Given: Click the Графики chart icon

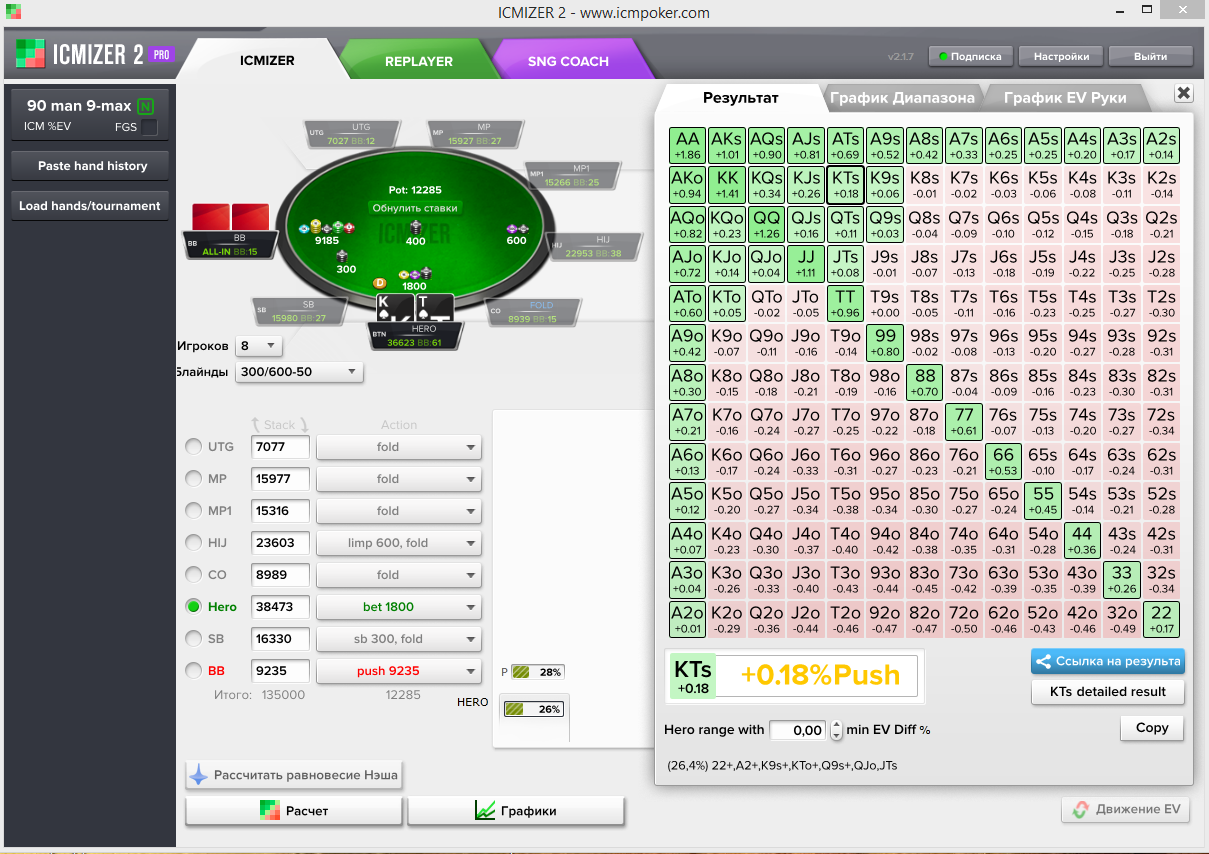Looking at the screenshot, I should click(486, 810).
